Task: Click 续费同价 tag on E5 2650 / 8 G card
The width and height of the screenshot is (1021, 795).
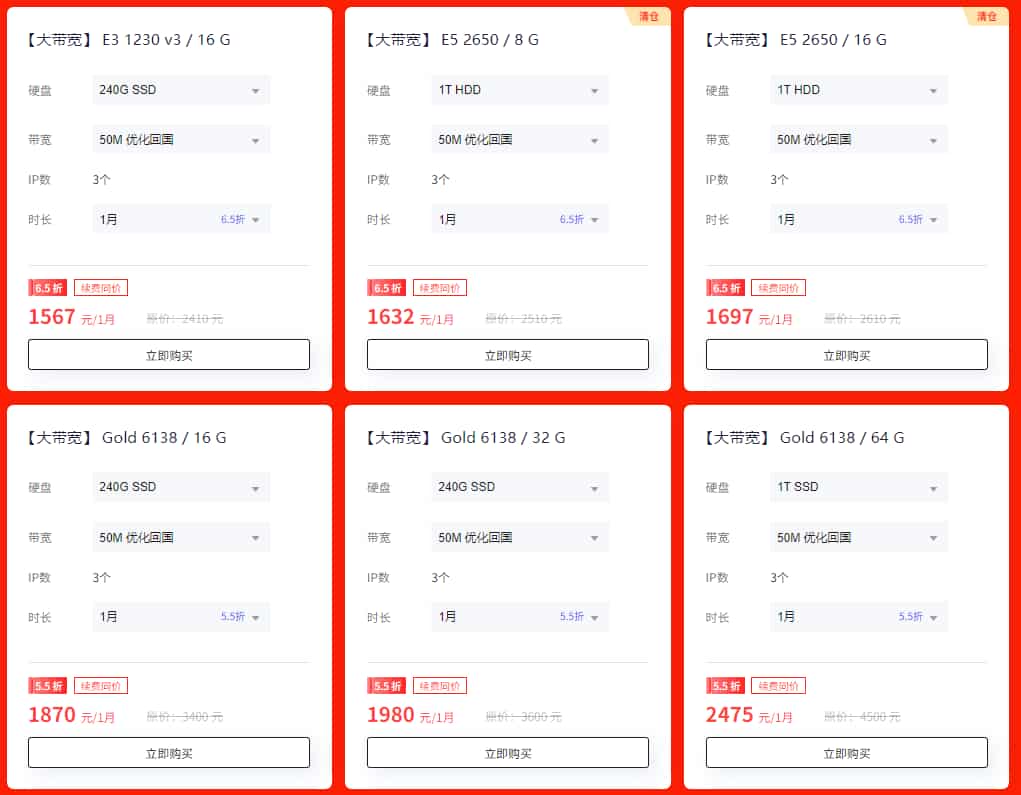Action: click(x=440, y=288)
